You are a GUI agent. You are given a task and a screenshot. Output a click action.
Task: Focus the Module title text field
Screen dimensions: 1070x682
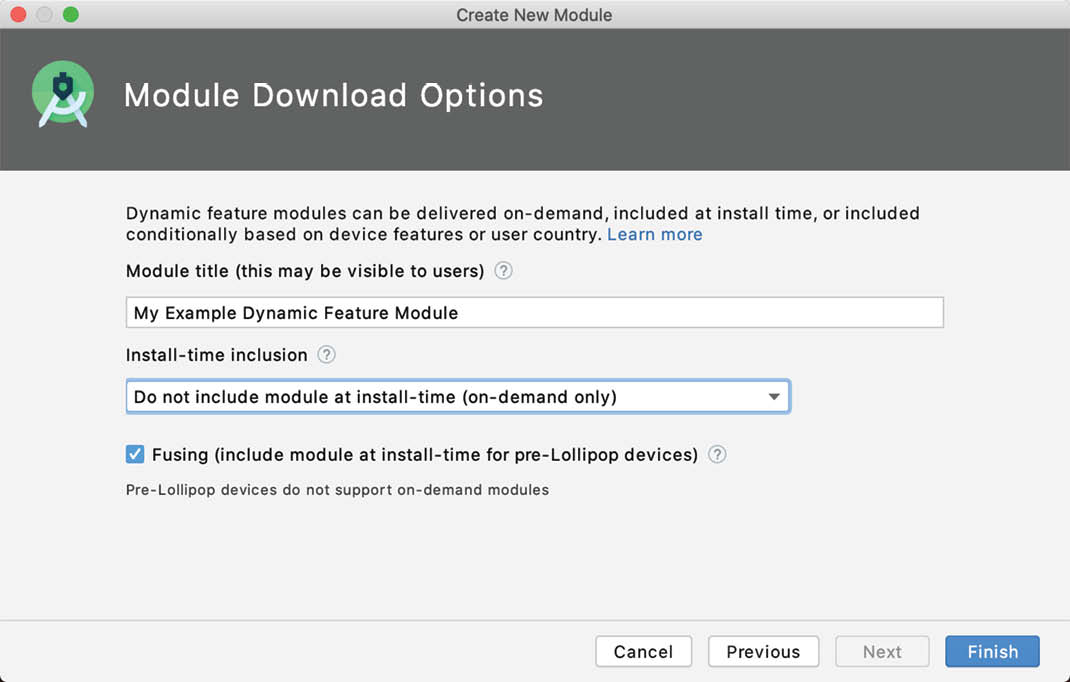coord(535,313)
